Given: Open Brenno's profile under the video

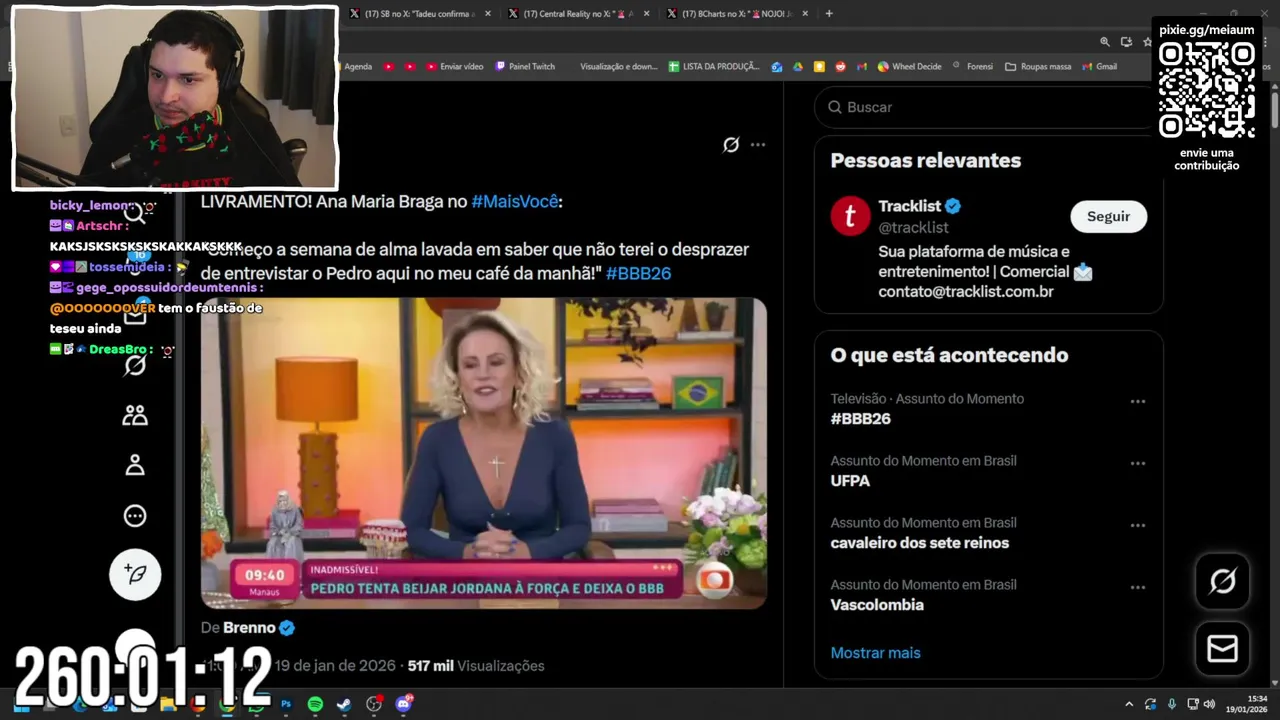Looking at the screenshot, I should point(249,628).
